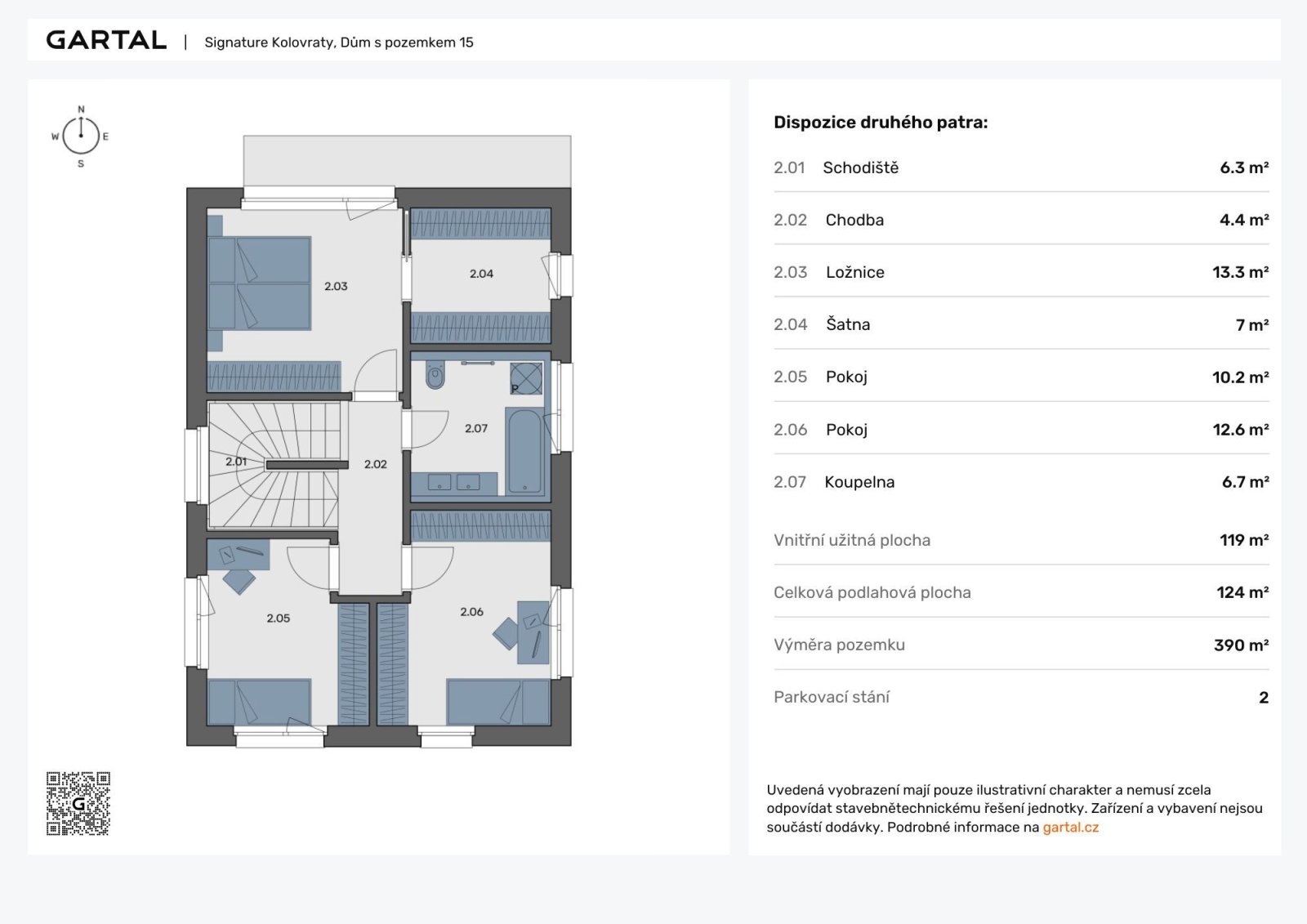The image size is (1307, 924).
Task: Select the 2.04 Šatna row
Action: pos(1020,324)
